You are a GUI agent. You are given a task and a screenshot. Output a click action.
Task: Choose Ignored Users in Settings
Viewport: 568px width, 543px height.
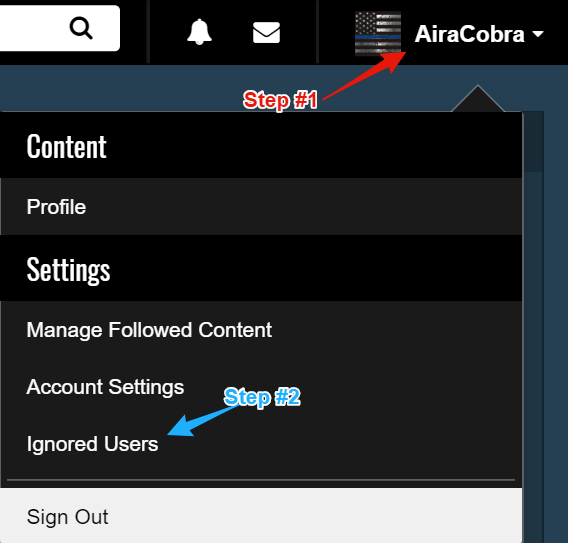pyautogui.click(x=92, y=444)
